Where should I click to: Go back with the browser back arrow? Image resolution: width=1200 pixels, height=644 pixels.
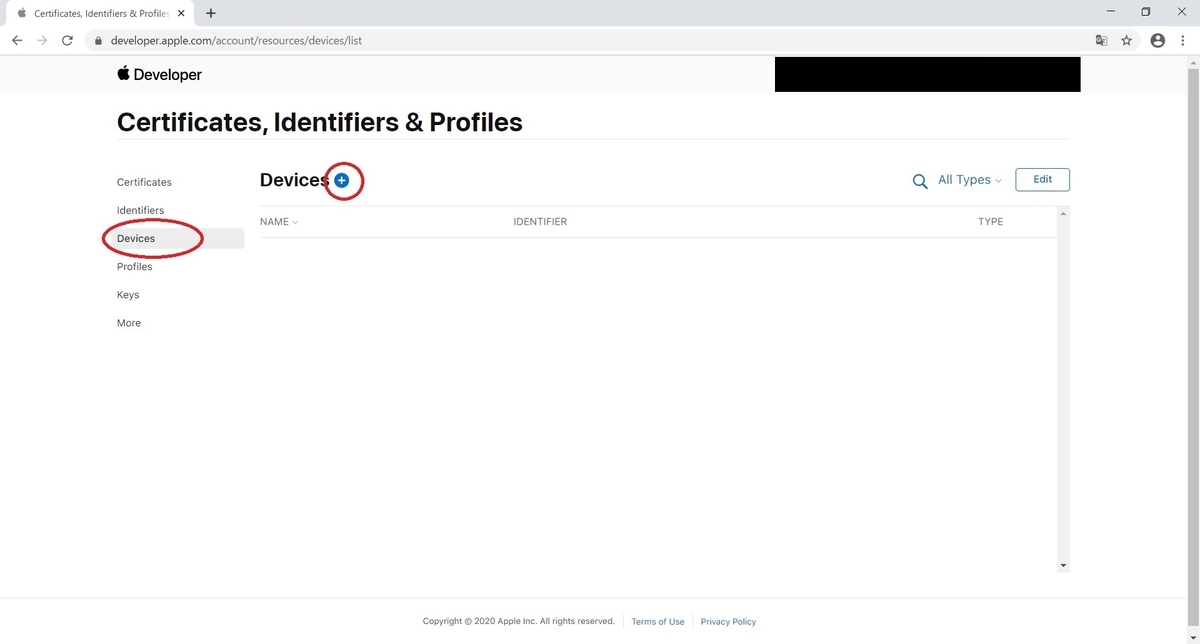pos(17,41)
